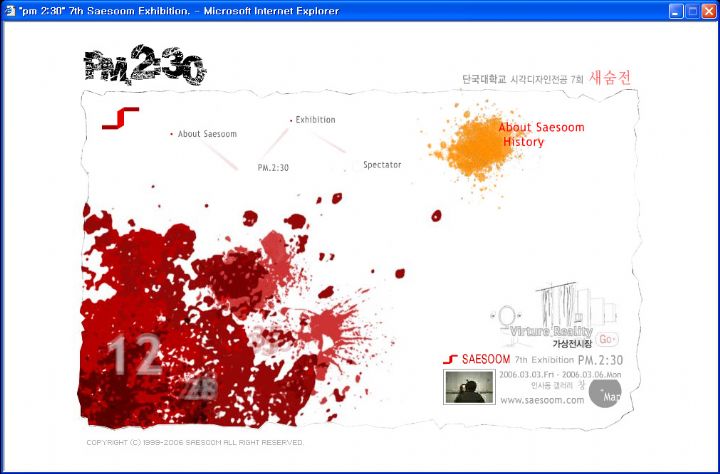
Task: Click the SAESOOM 7th Exhibition PM.2:30 heading
Action: 542,360
